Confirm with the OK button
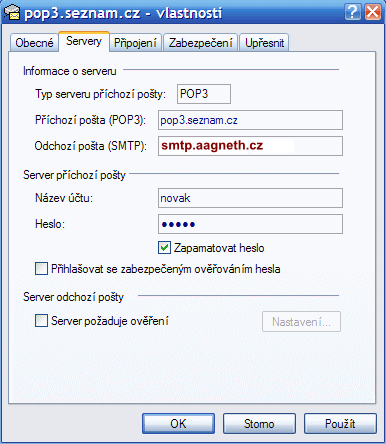The image size is (386, 444). pos(178,424)
